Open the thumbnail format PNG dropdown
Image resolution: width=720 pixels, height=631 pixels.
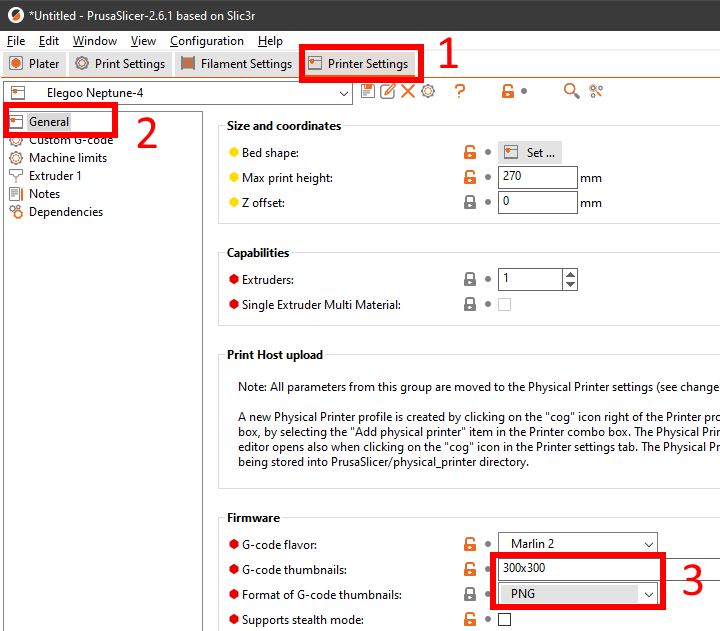578,594
